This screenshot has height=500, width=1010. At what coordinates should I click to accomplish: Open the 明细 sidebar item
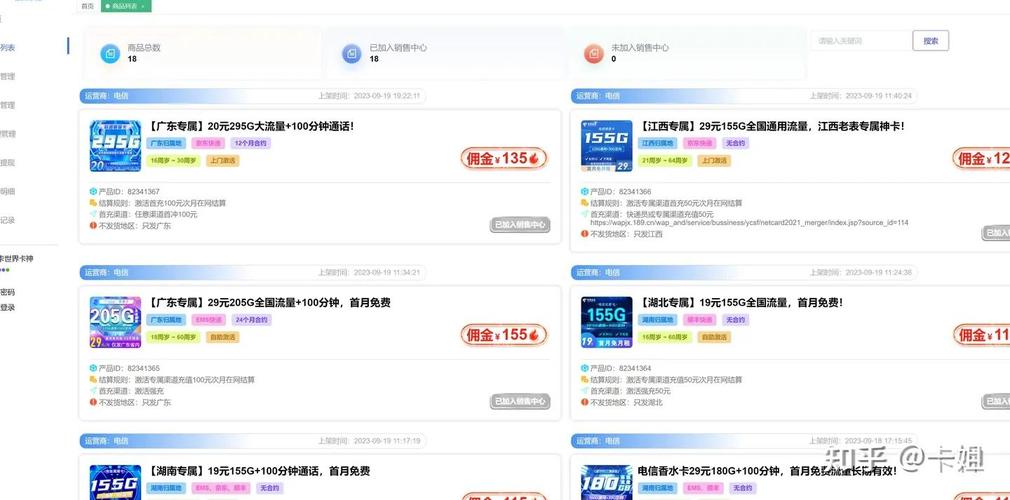7,191
